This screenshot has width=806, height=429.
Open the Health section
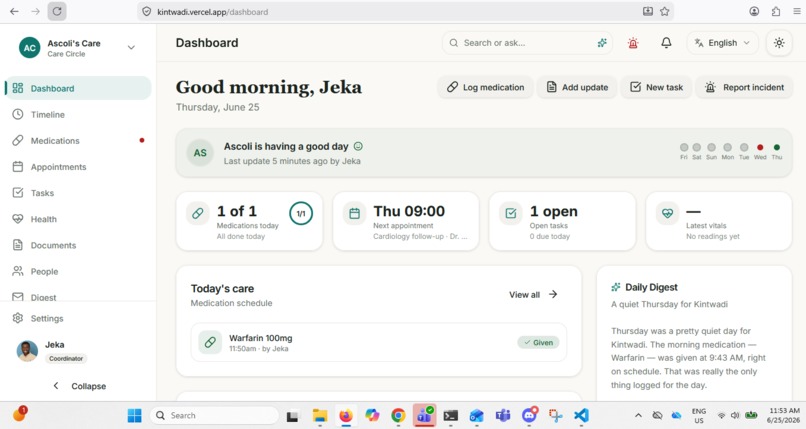(78, 219)
